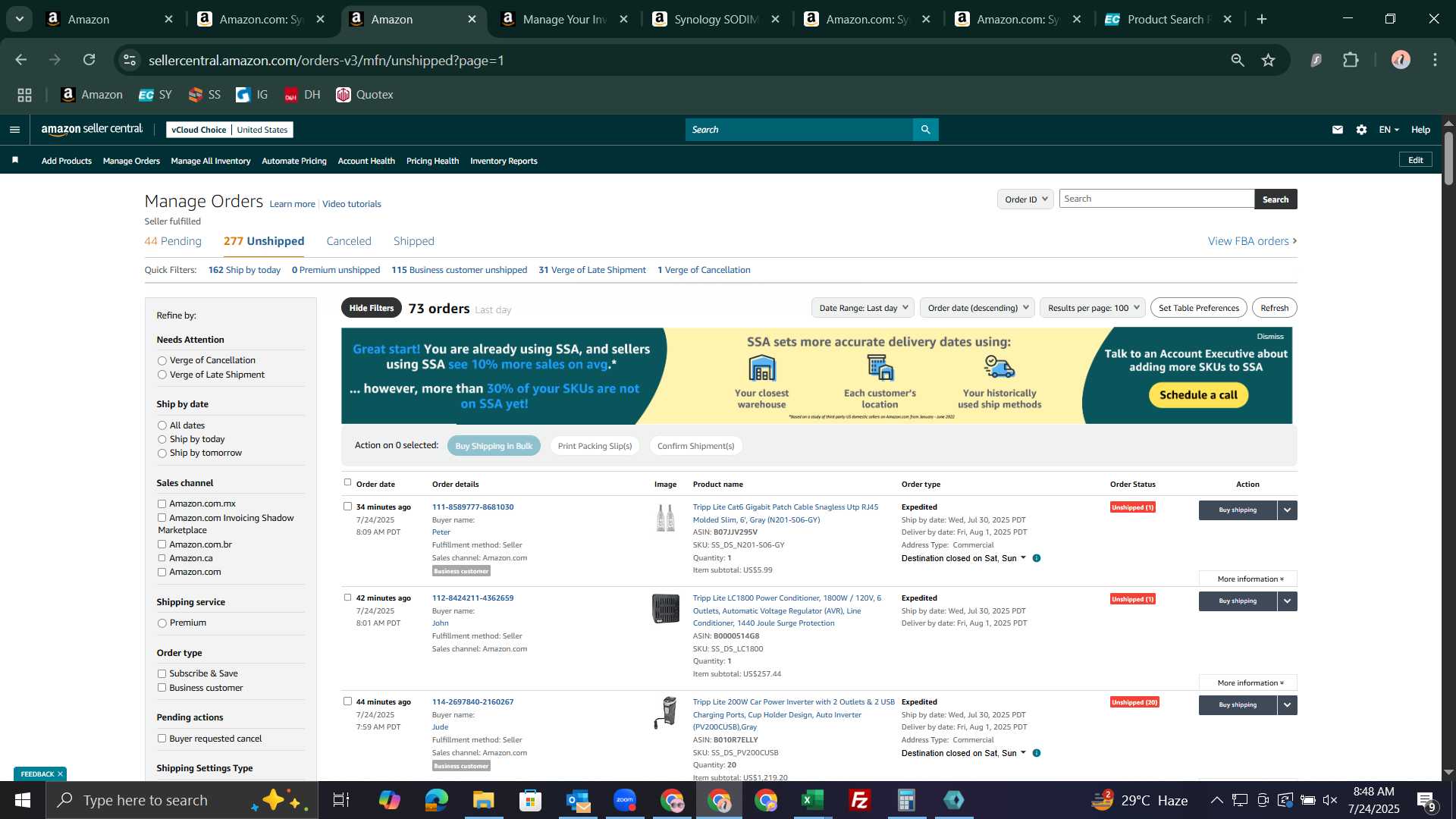Open the Windows Start menu
This screenshot has height=819, width=1456.
pyautogui.click(x=23, y=800)
